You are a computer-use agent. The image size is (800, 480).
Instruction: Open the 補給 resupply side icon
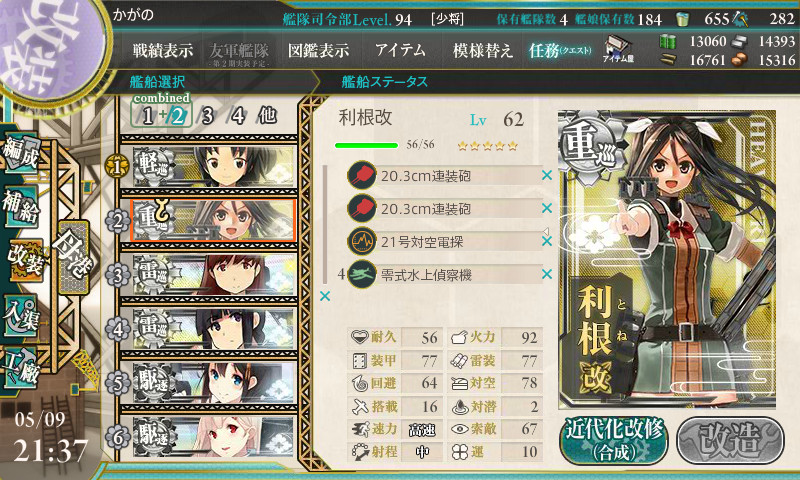coord(21,206)
